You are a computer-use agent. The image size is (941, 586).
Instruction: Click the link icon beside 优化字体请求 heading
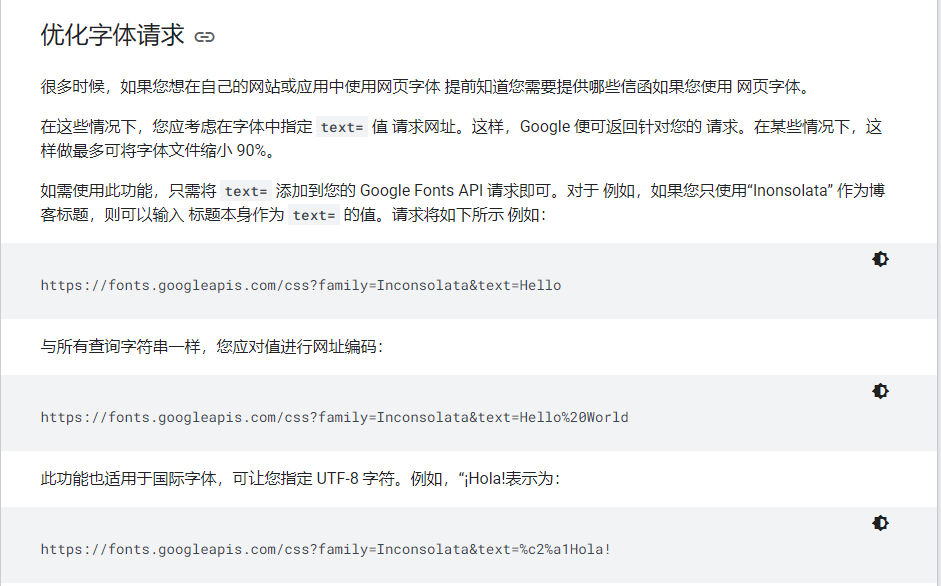click(205, 37)
